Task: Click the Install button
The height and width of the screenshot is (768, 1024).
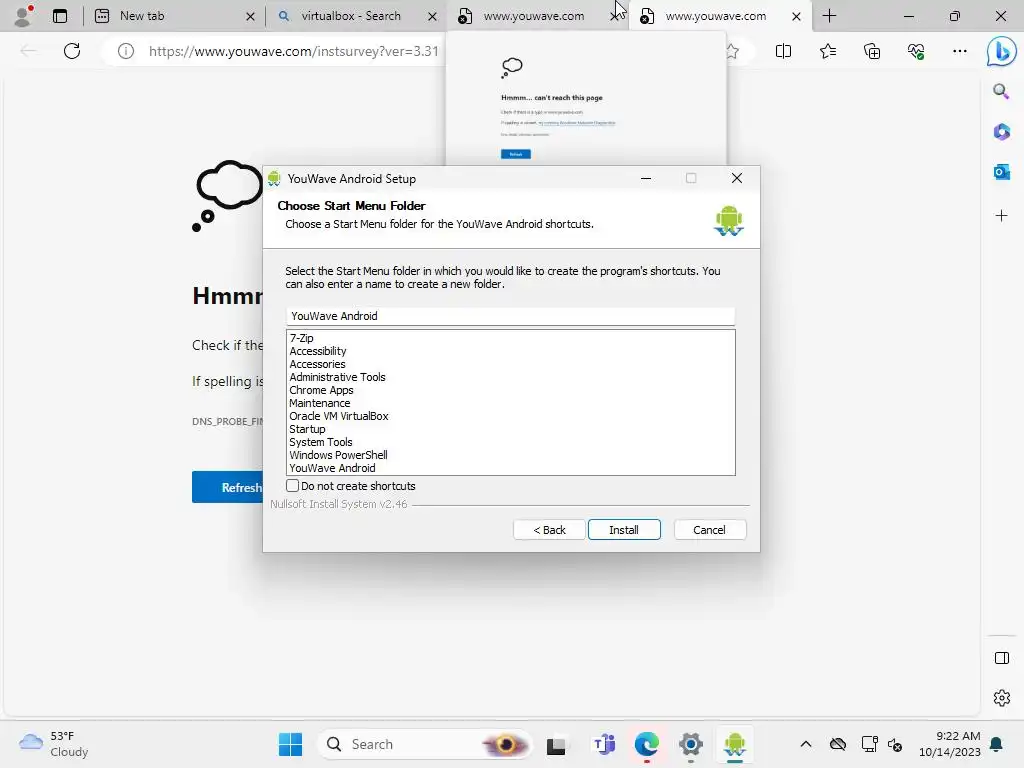Action: coord(624,530)
